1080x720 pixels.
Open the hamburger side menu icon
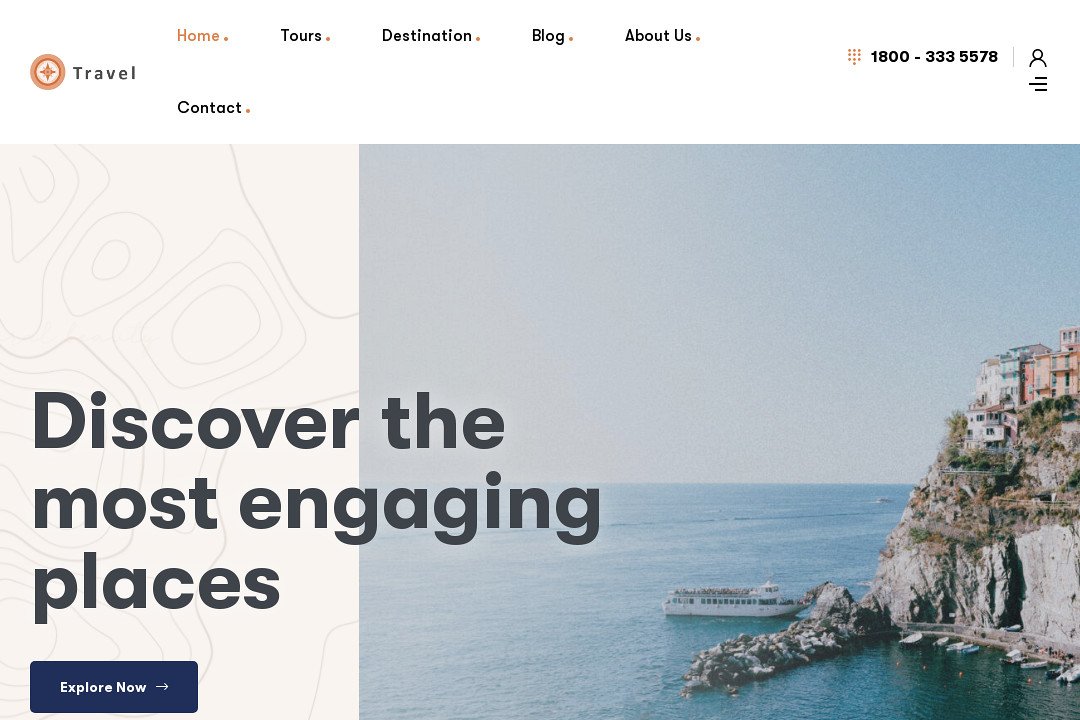tap(1038, 84)
